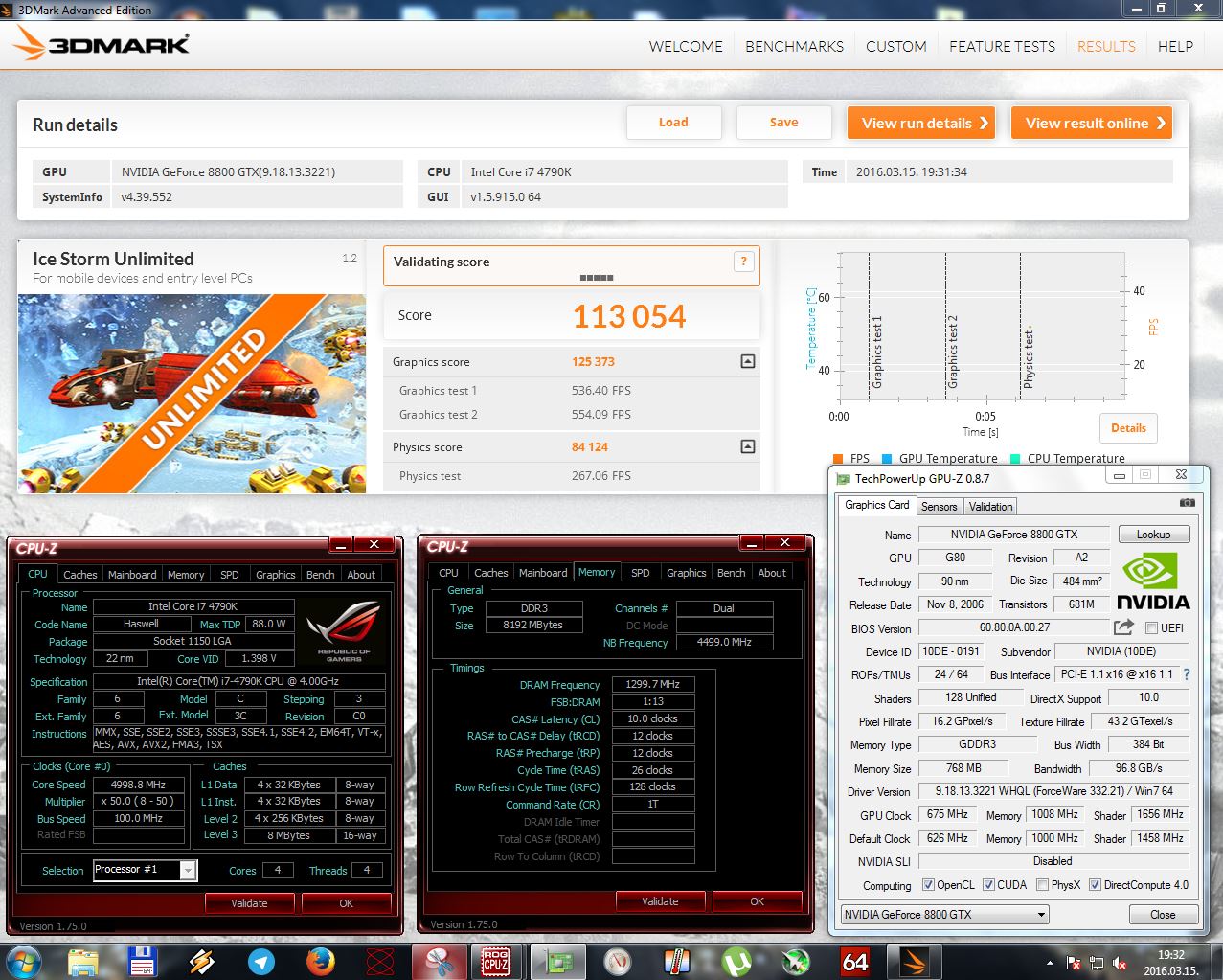This screenshot has width=1223, height=980.
Task: Click the Close button in GPU-Z
Action: (x=1163, y=915)
